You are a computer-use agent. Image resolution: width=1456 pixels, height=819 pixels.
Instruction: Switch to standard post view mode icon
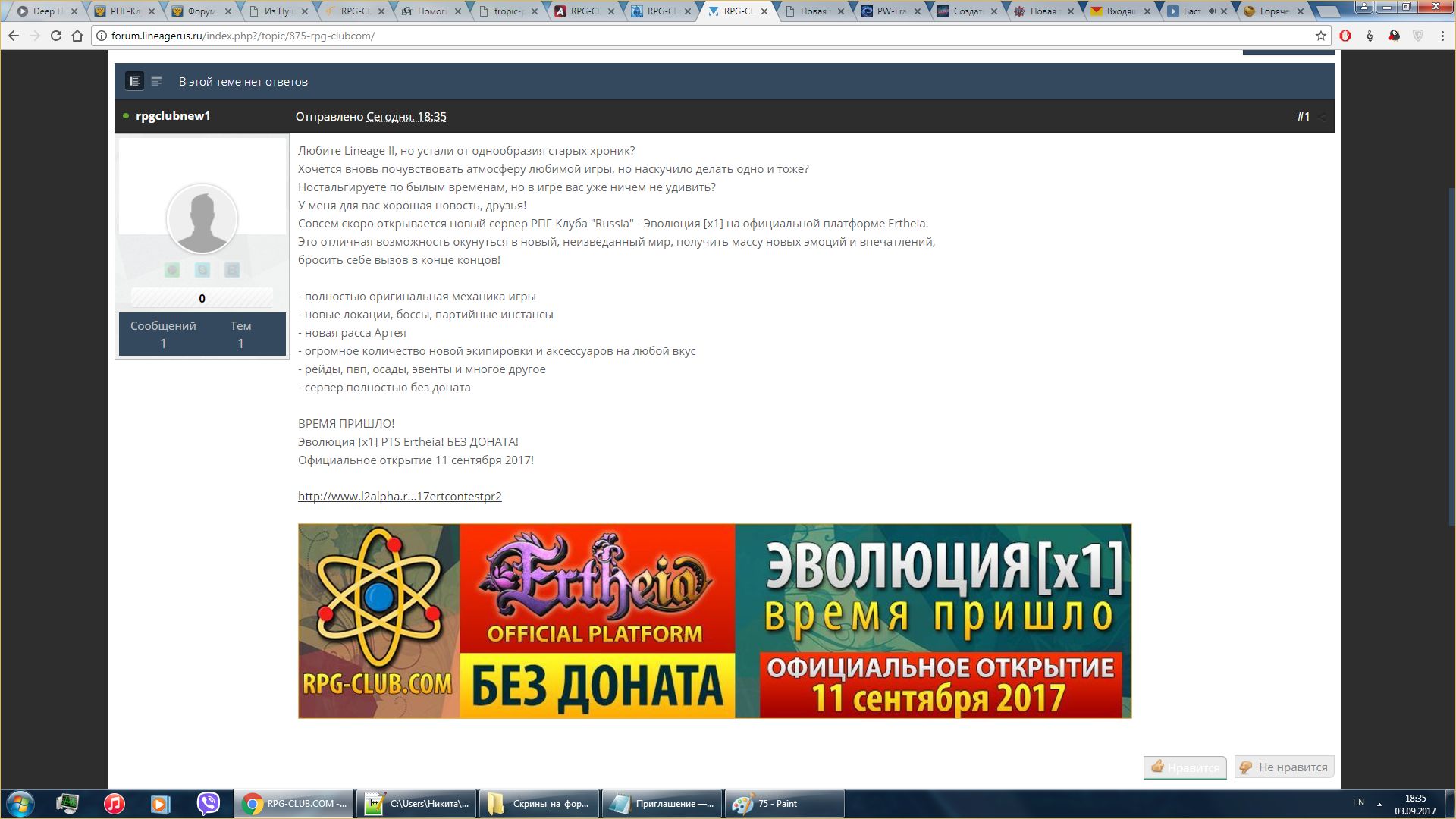(x=134, y=81)
